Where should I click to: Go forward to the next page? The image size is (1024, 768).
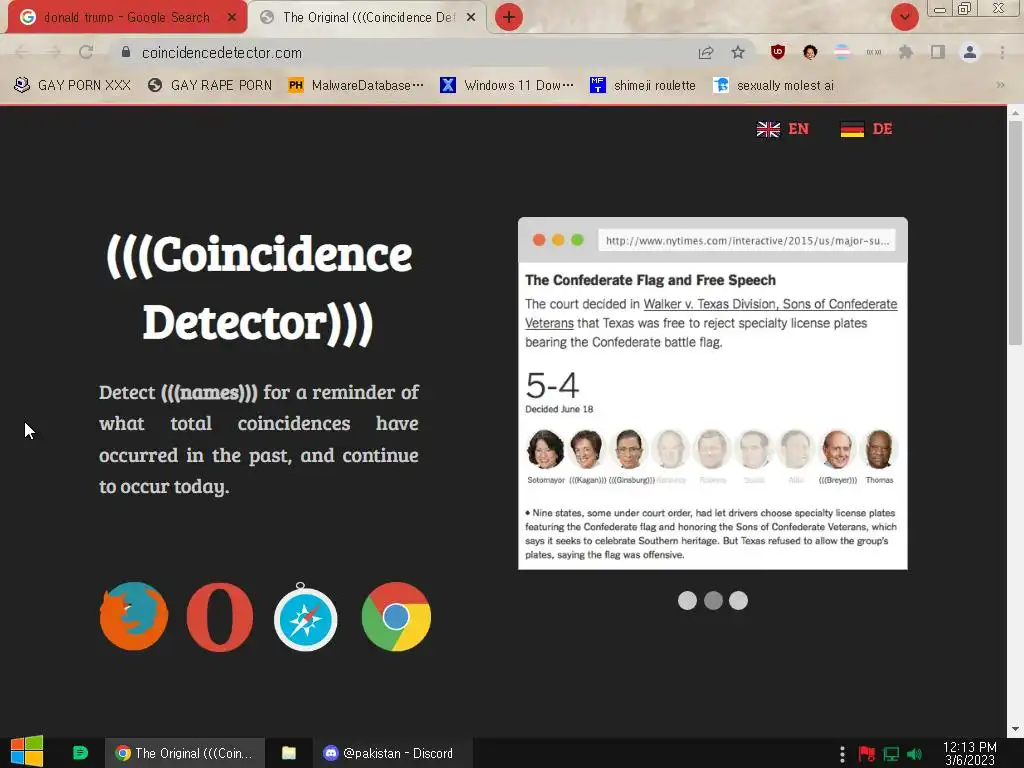[x=54, y=52]
